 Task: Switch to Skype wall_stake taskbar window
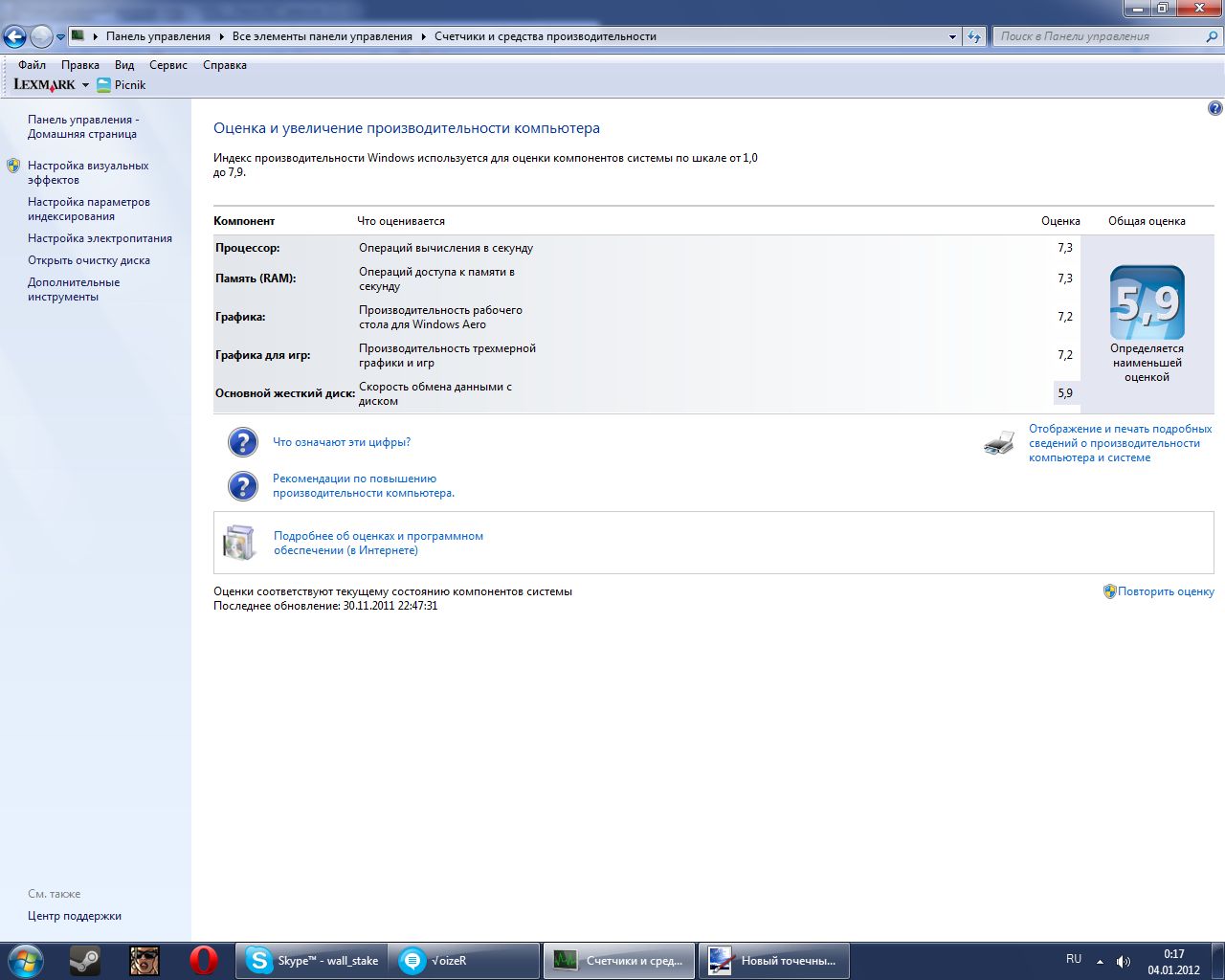312,960
